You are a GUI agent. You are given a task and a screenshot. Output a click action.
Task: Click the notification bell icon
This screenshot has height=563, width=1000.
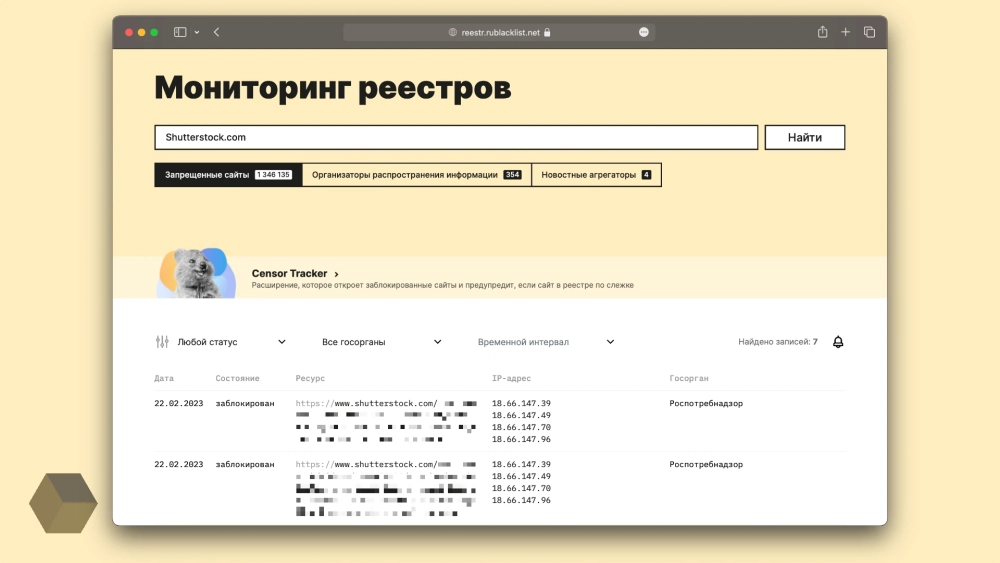tap(838, 342)
